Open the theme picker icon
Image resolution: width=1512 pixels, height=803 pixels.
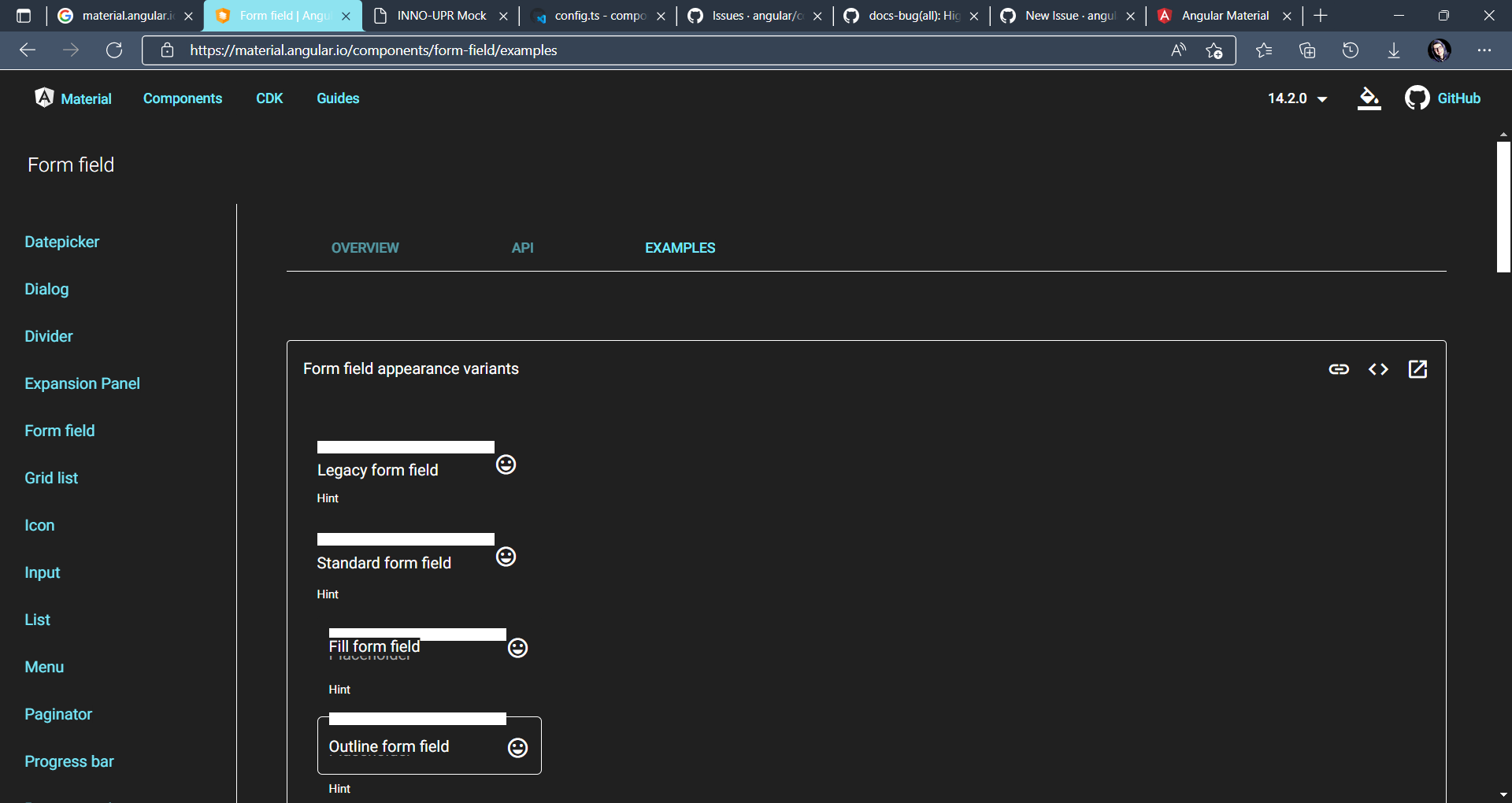1369,98
